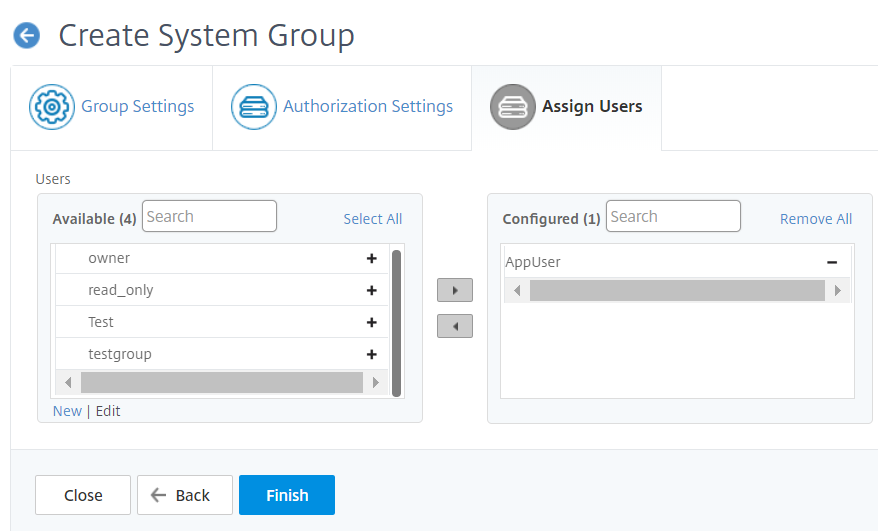Viewport: 878px width, 531px height.
Task: Click Available list vertical scrollbar
Action: (396, 323)
